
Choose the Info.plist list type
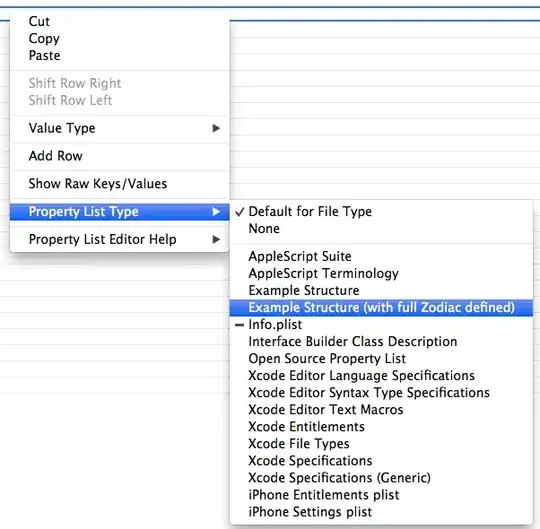pos(381,324)
